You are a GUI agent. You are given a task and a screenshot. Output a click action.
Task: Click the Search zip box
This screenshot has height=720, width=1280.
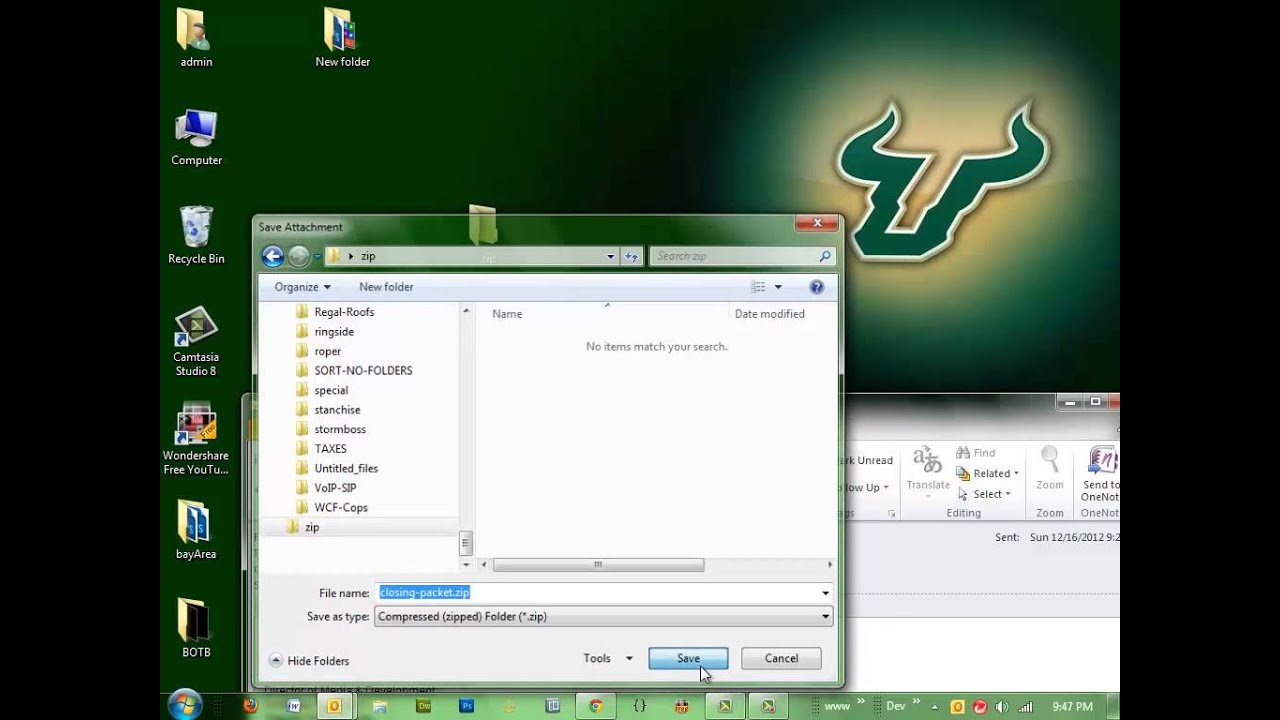735,257
